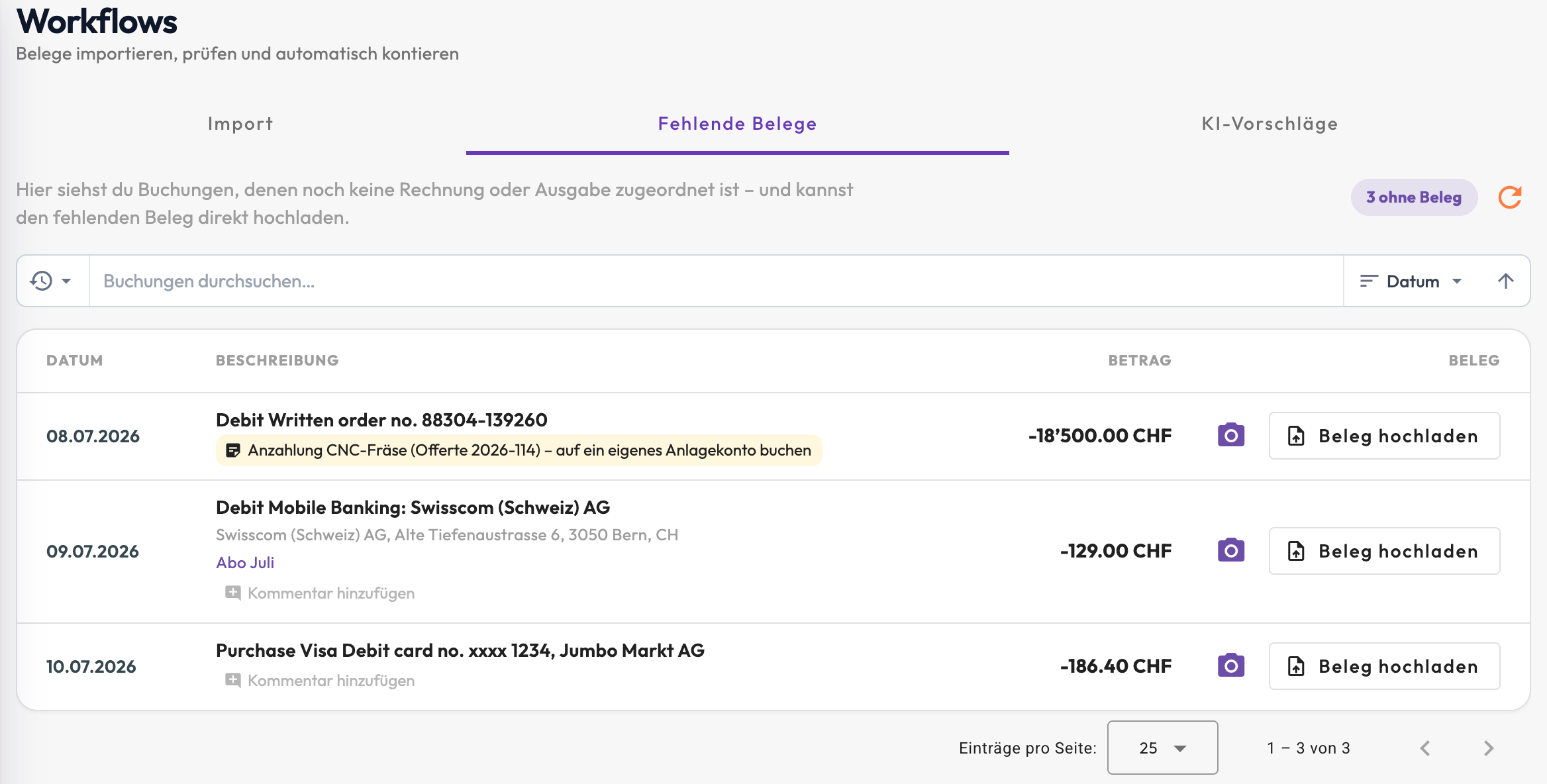Click the Abo Juli link
The image size is (1547, 784).
tap(245, 562)
